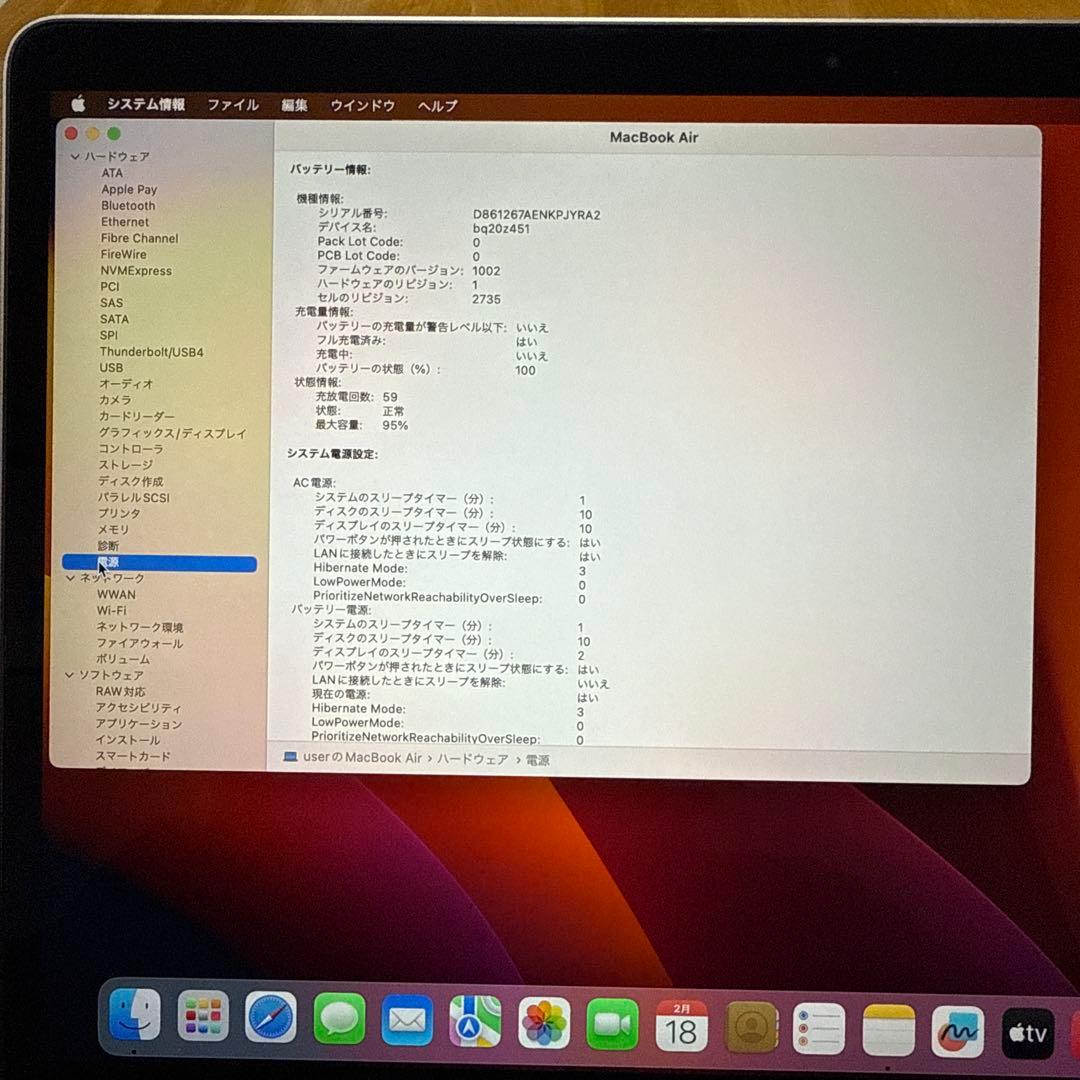1080x1080 pixels.
Task: Select RAW対応 under software
Action: 121,692
